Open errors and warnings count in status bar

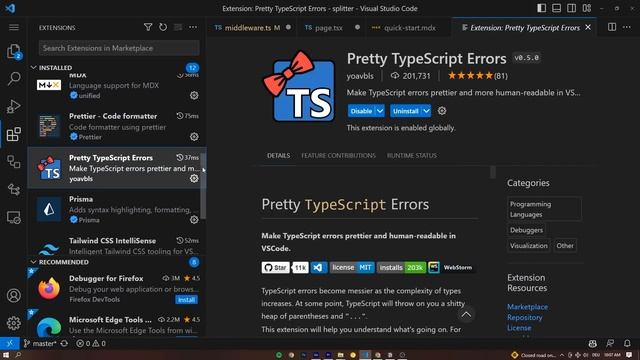click(x=91, y=343)
